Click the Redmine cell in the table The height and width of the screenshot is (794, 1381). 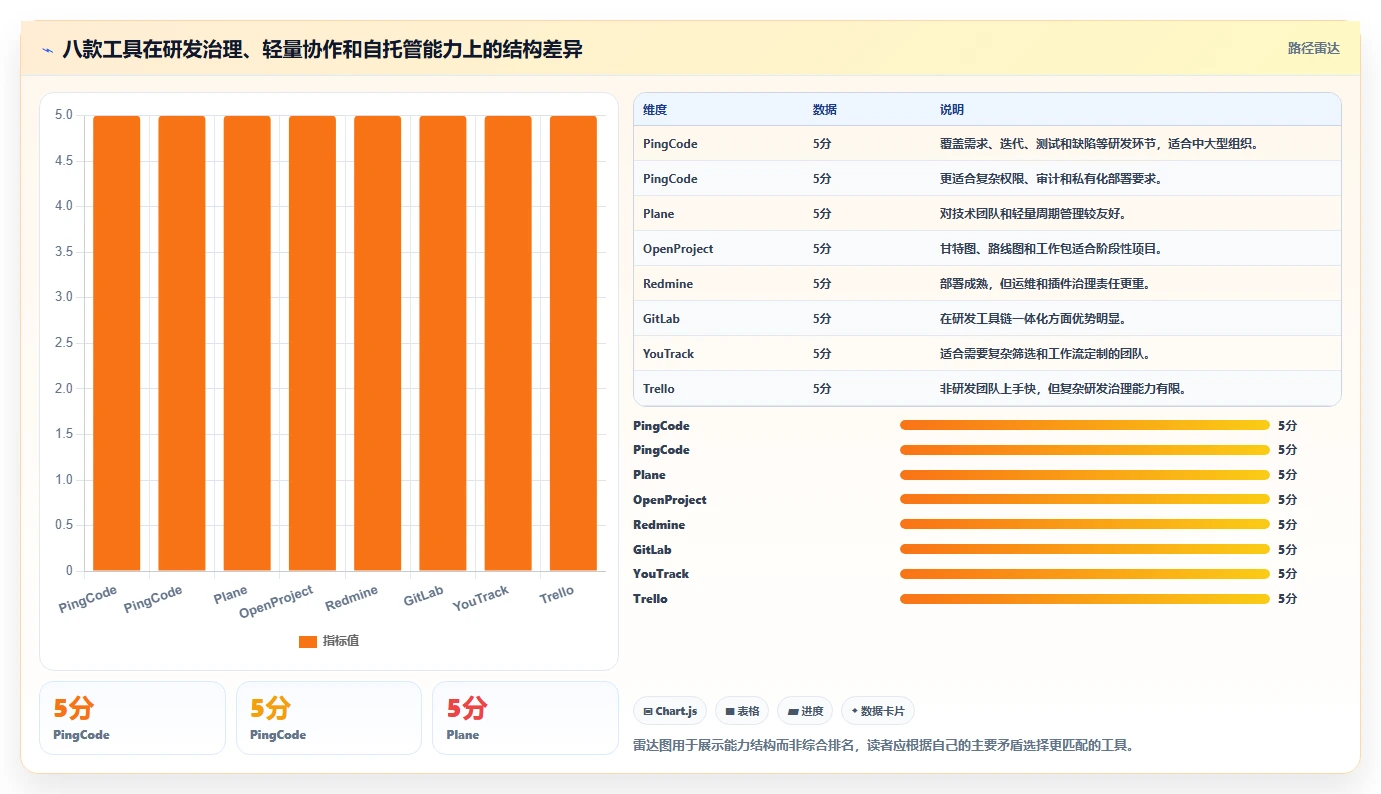tap(668, 284)
